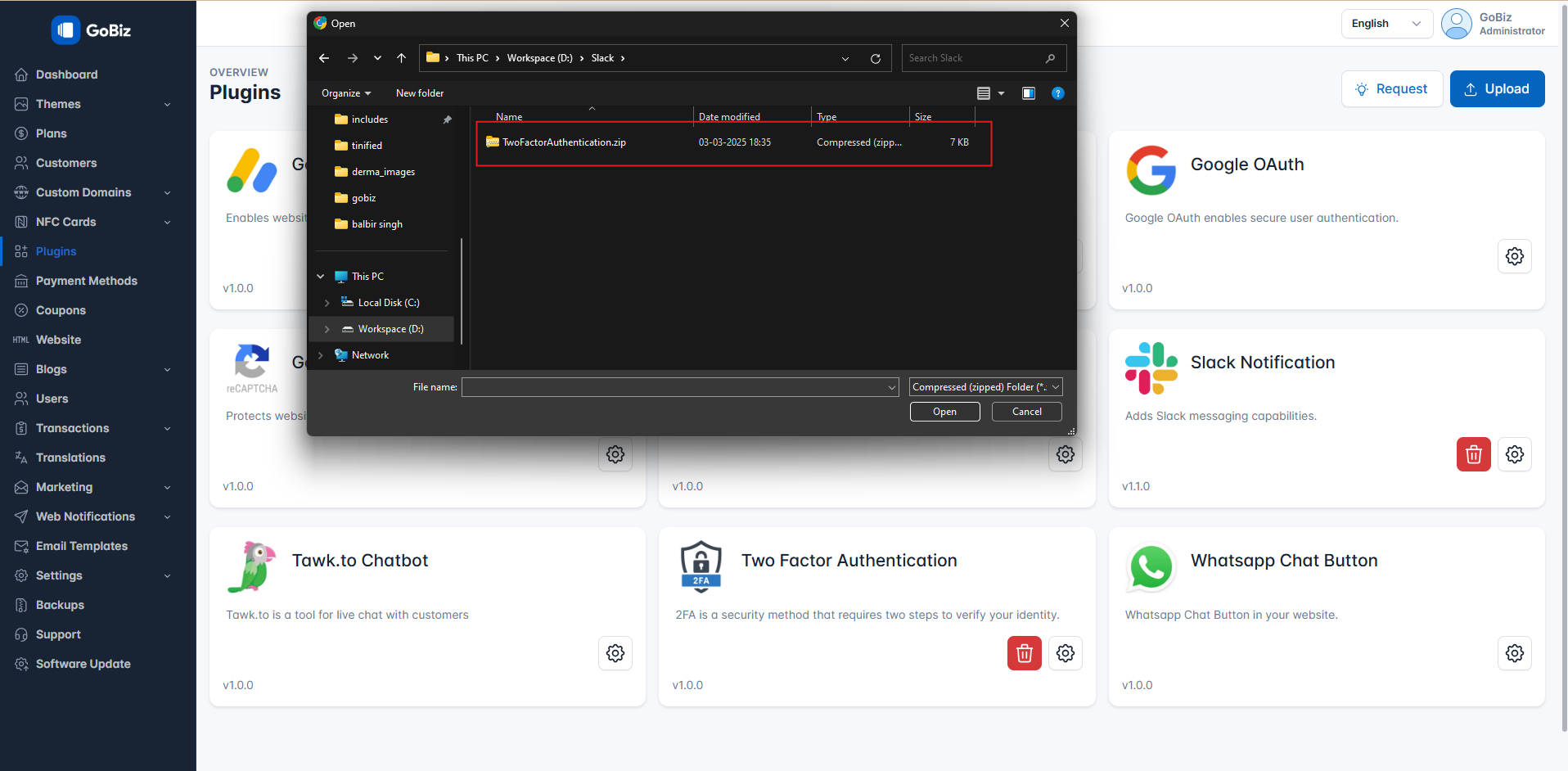The height and width of the screenshot is (771, 1568).
Task: Expand the Themes sidebar submenu
Action: click(168, 104)
